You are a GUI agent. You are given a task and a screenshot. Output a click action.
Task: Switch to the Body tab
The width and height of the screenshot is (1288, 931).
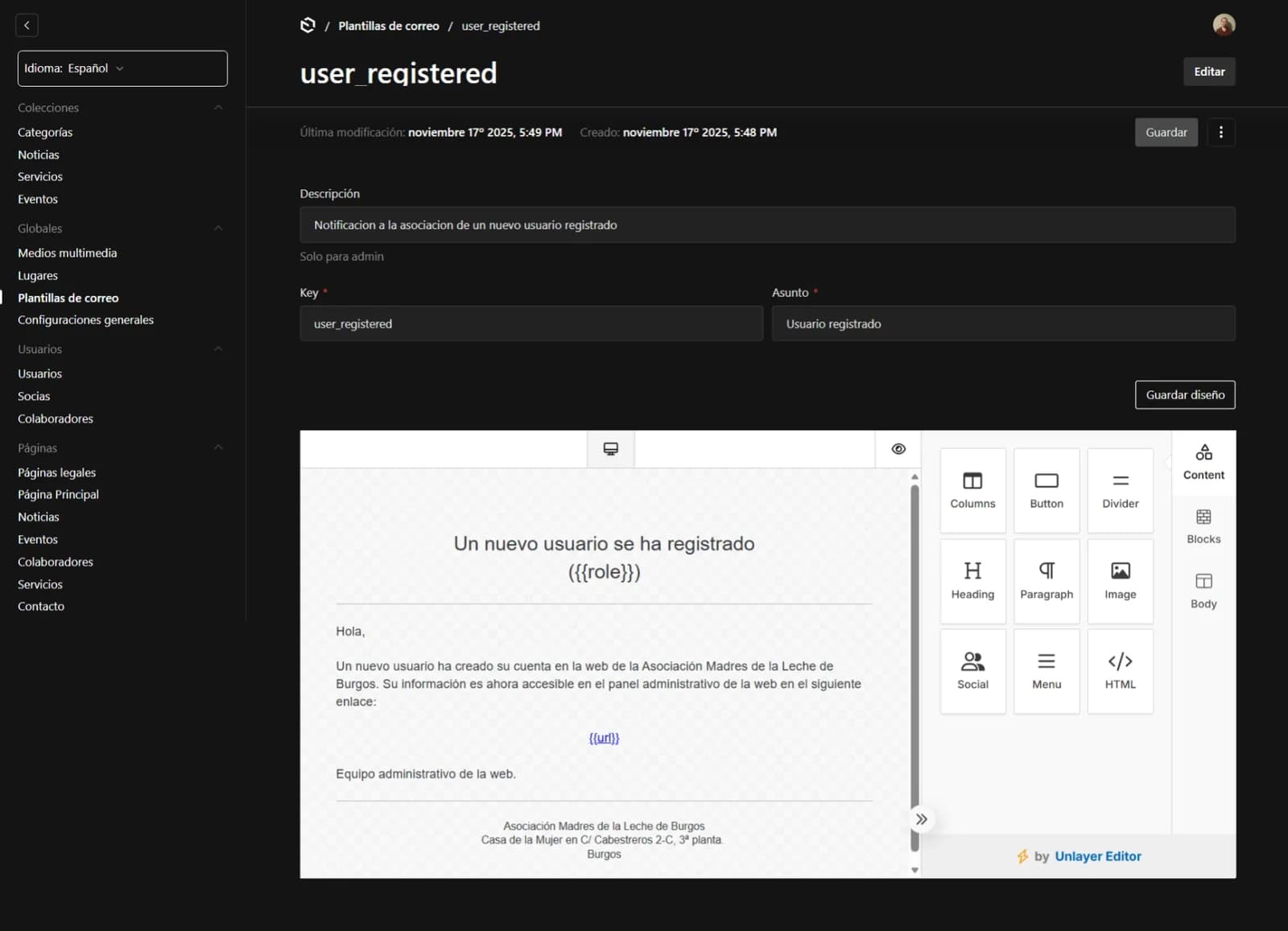(1203, 591)
